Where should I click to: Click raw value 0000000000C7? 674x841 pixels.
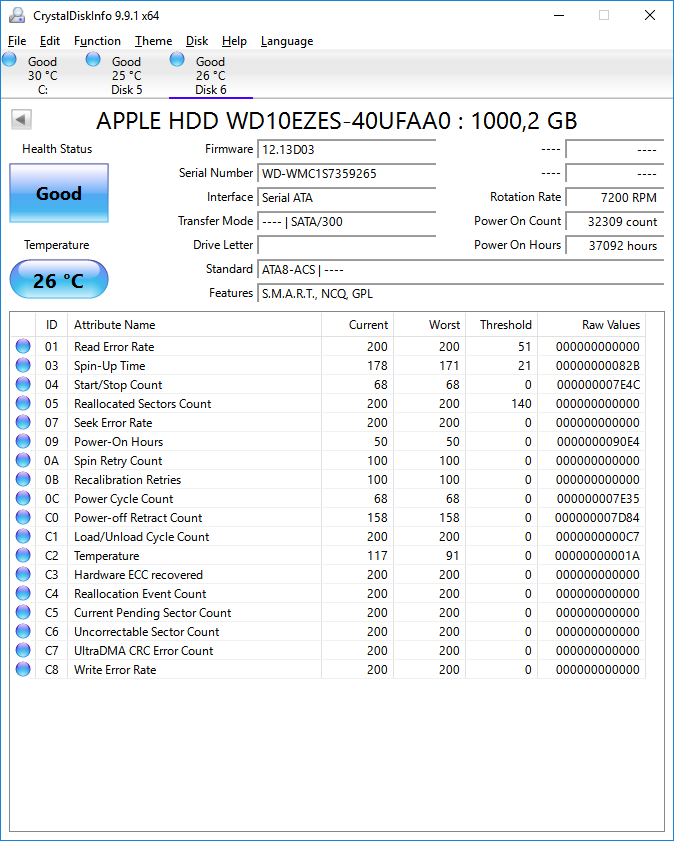598,537
